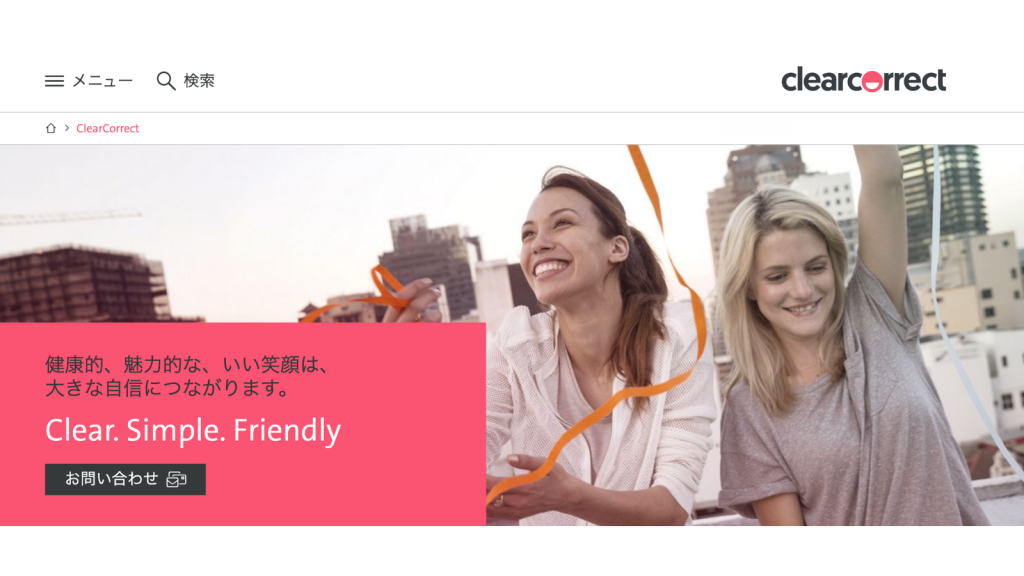The height and width of the screenshot is (576, 1024).
Task: Go home via the house breadcrumb icon
Action: tap(50, 128)
